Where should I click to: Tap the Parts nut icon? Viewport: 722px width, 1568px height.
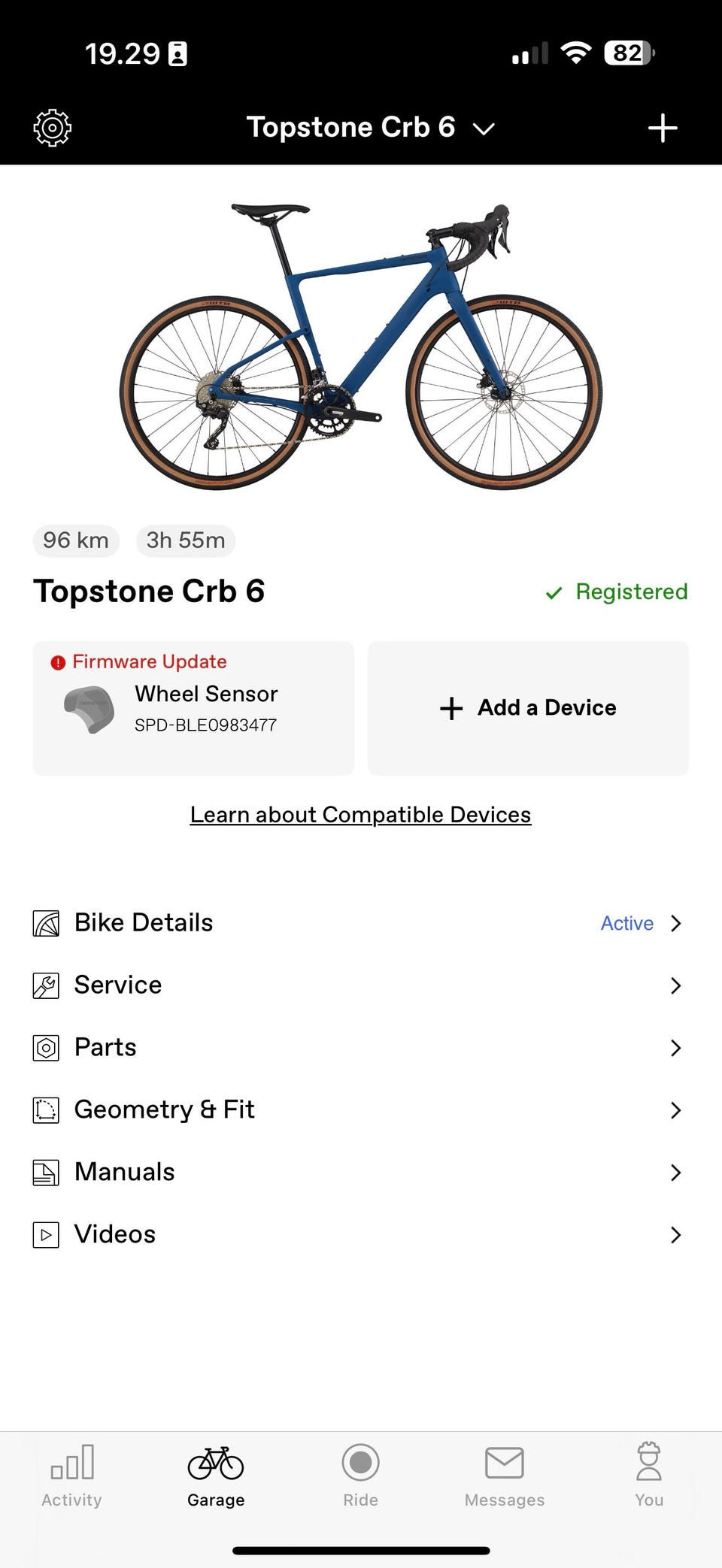[46, 1048]
